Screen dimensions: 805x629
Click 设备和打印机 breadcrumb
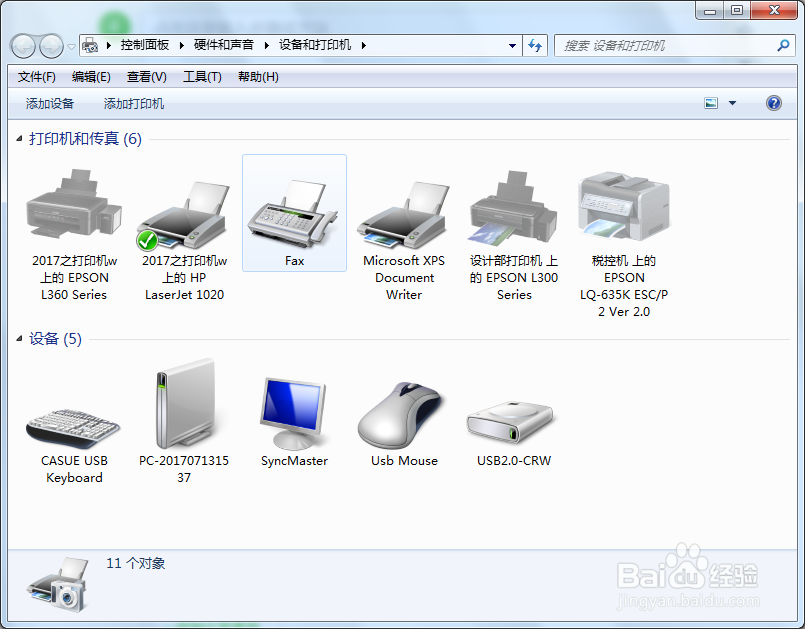tap(315, 46)
